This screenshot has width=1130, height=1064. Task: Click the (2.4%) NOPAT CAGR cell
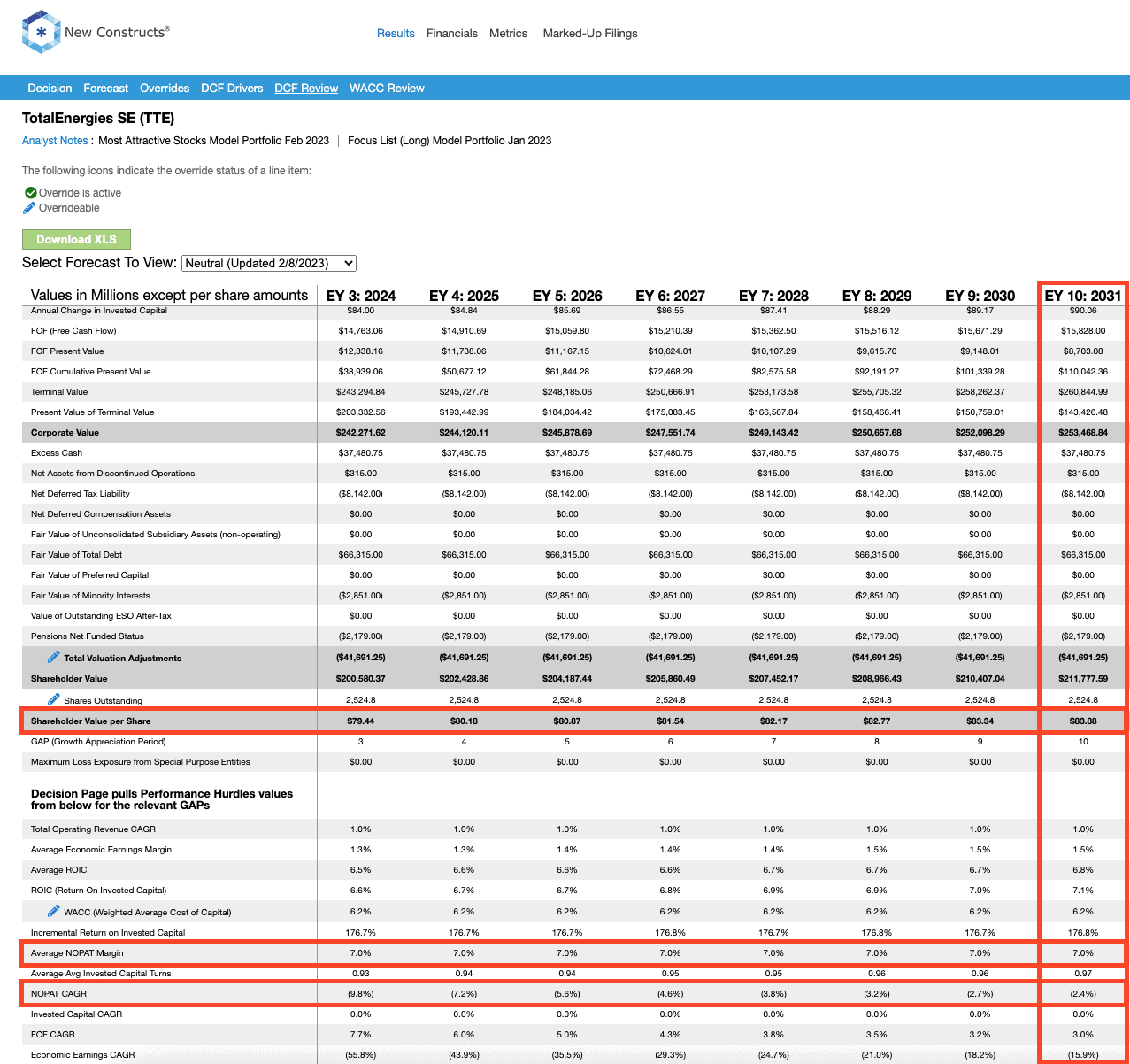pyautogui.click(x=1083, y=994)
